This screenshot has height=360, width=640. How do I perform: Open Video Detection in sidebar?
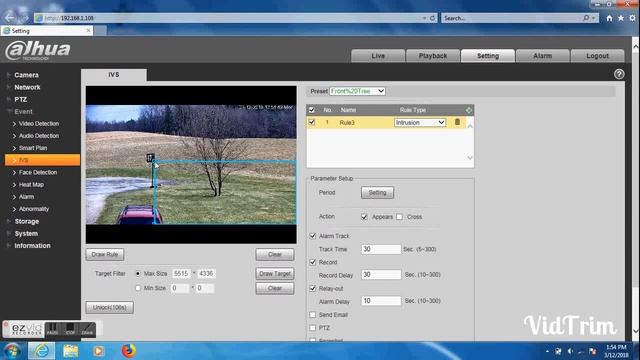click(39, 124)
